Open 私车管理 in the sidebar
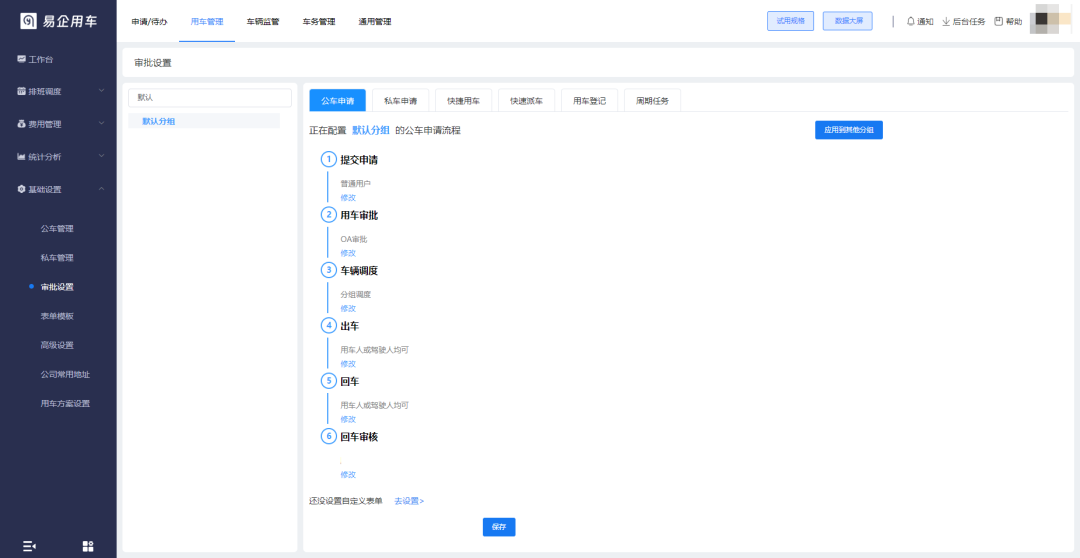This screenshot has width=1080, height=558. pos(57,258)
